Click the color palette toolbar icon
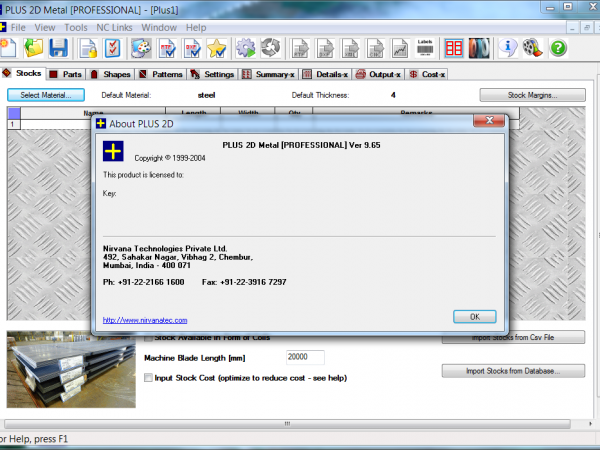Screen dimensions: 600x450 (141, 48)
